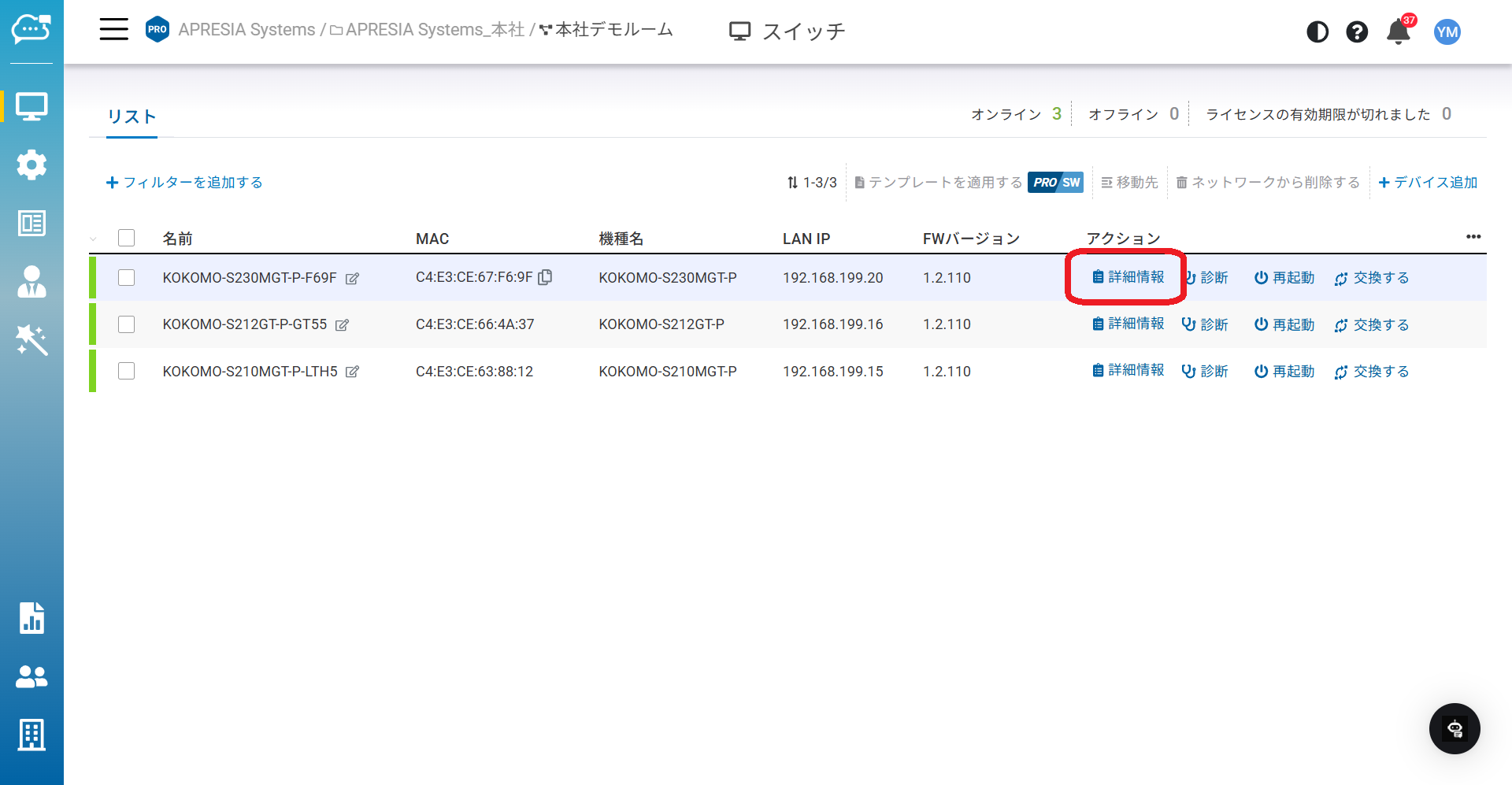Click デバイス追加 to add device
This screenshot has width=1512, height=785.
pyautogui.click(x=1428, y=183)
